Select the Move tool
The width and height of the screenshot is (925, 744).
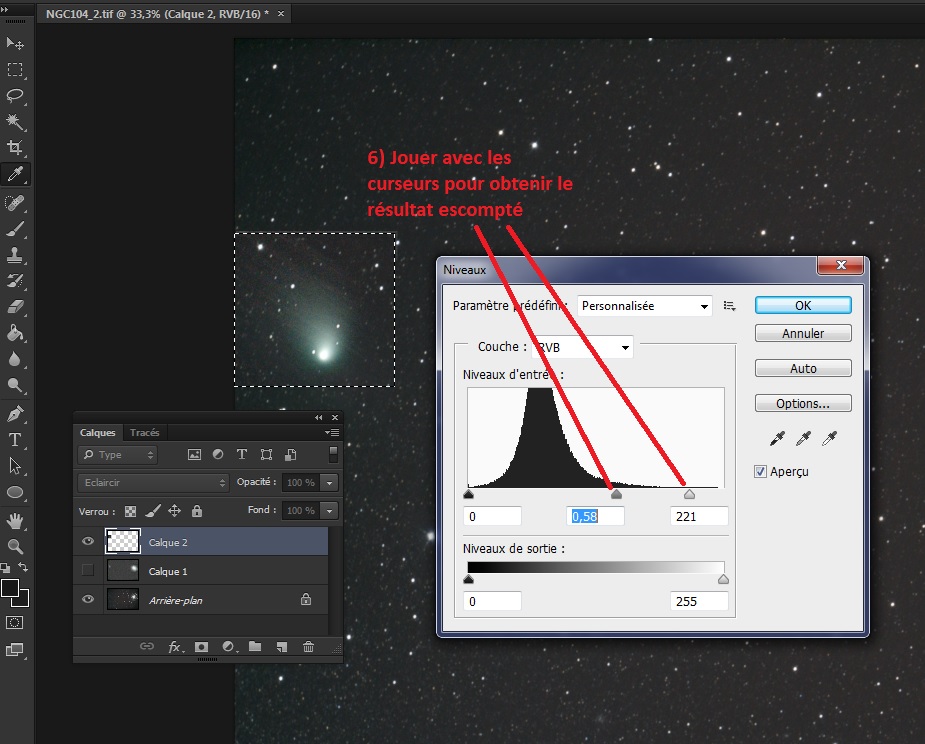tap(15, 43)
